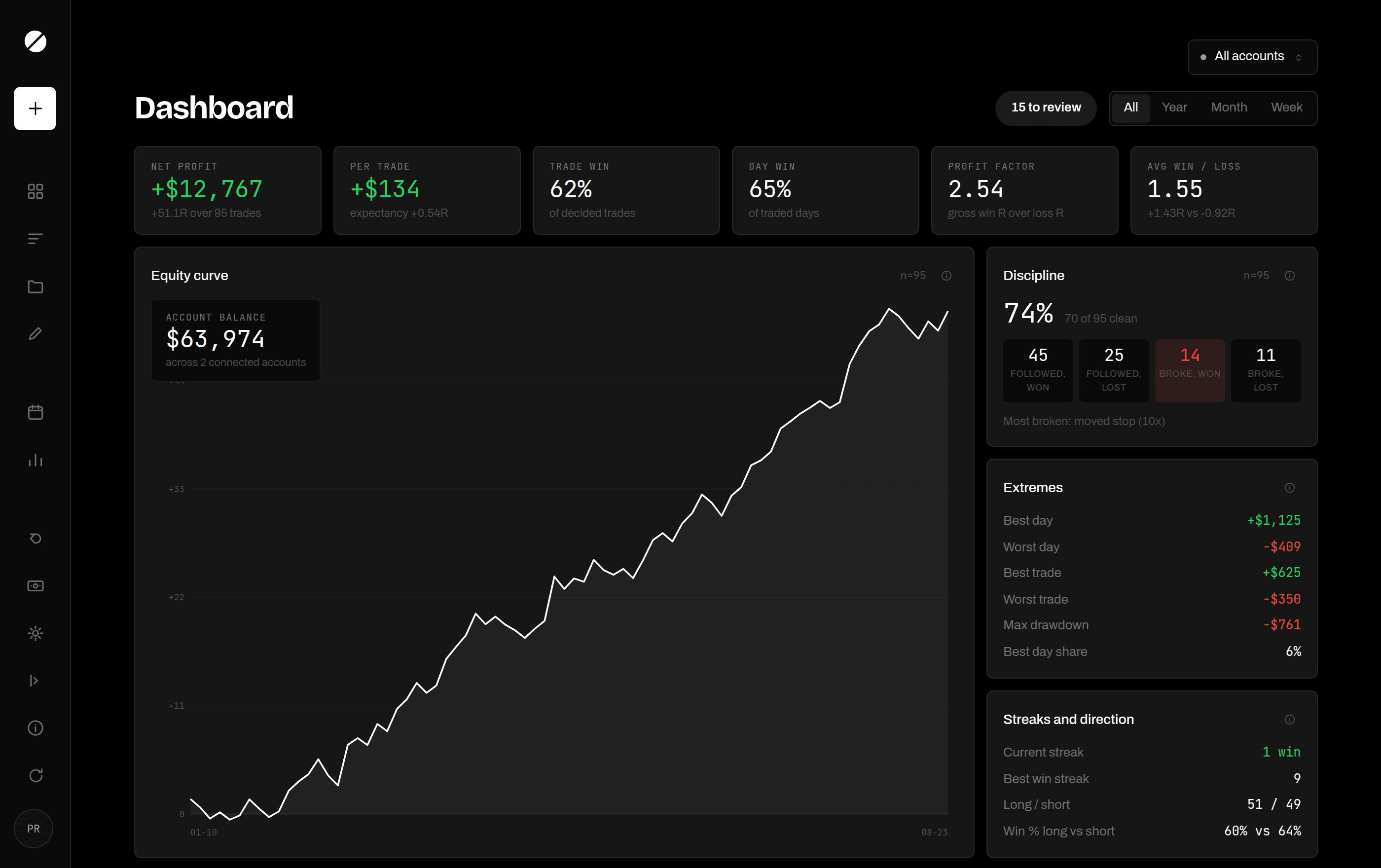
Task: Click the Trade Win 62% card
Action: click(x=626, y=190)
